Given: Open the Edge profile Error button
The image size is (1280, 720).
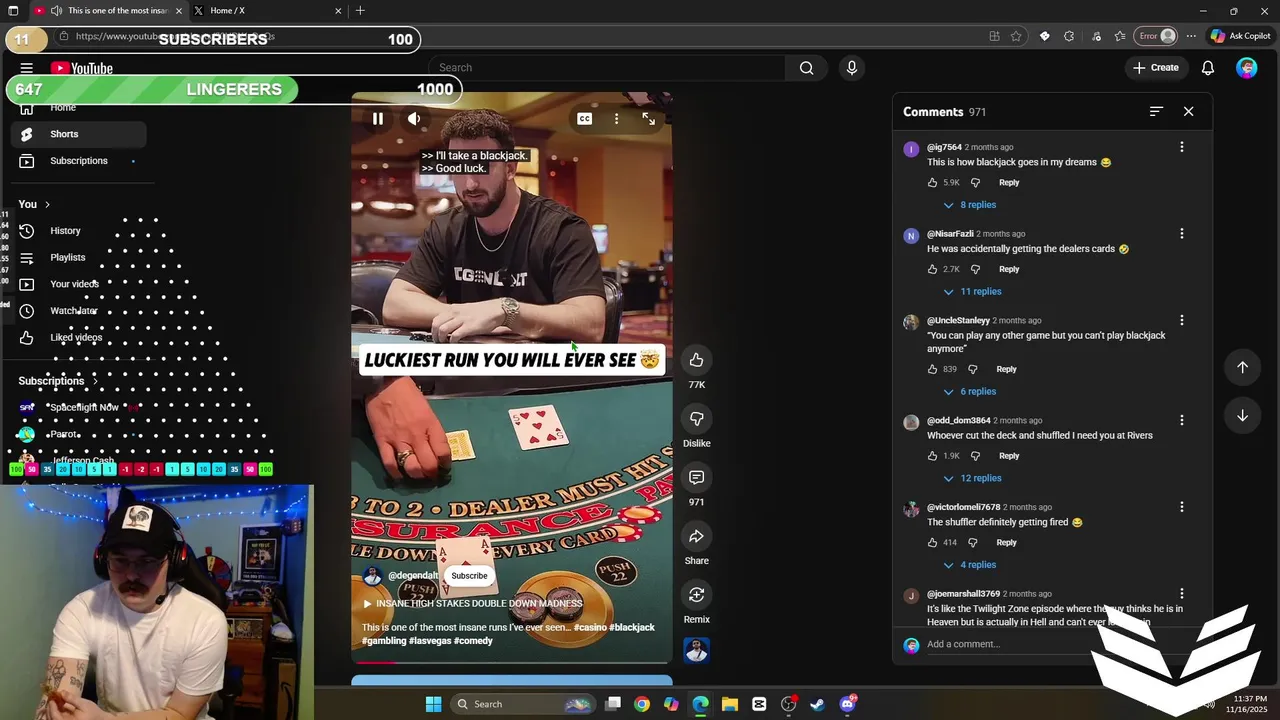Looking at the screenshot, I should pos(1158,36).
